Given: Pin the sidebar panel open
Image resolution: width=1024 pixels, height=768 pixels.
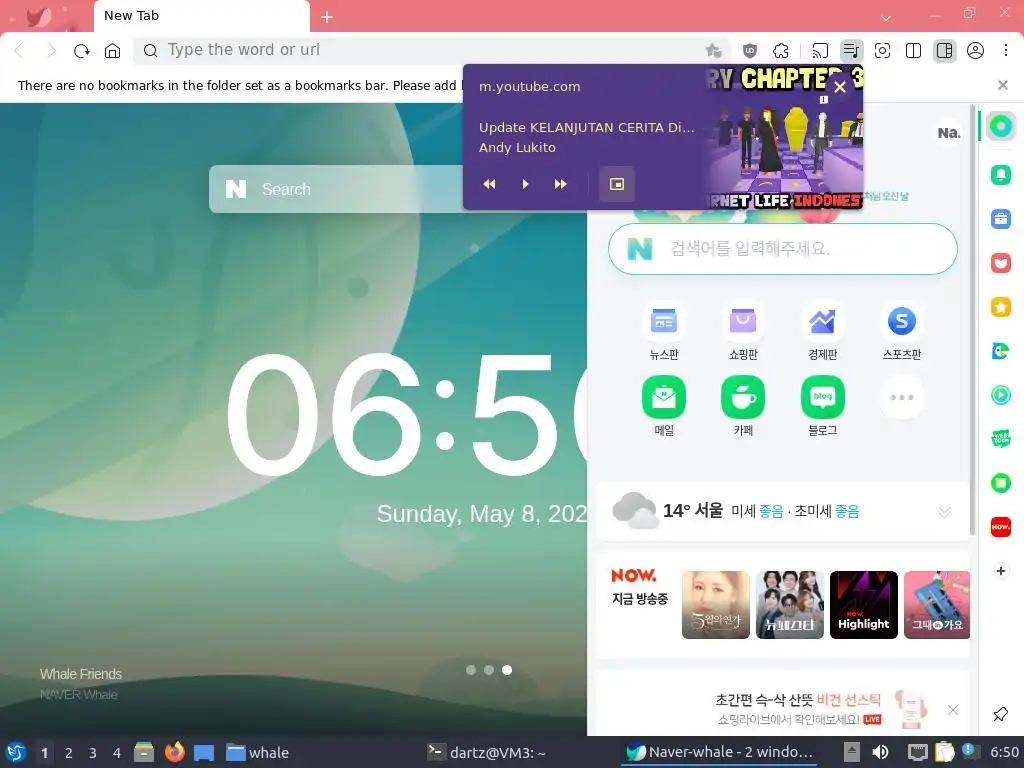Looking at the screenshot, I should click(1000, 714).
